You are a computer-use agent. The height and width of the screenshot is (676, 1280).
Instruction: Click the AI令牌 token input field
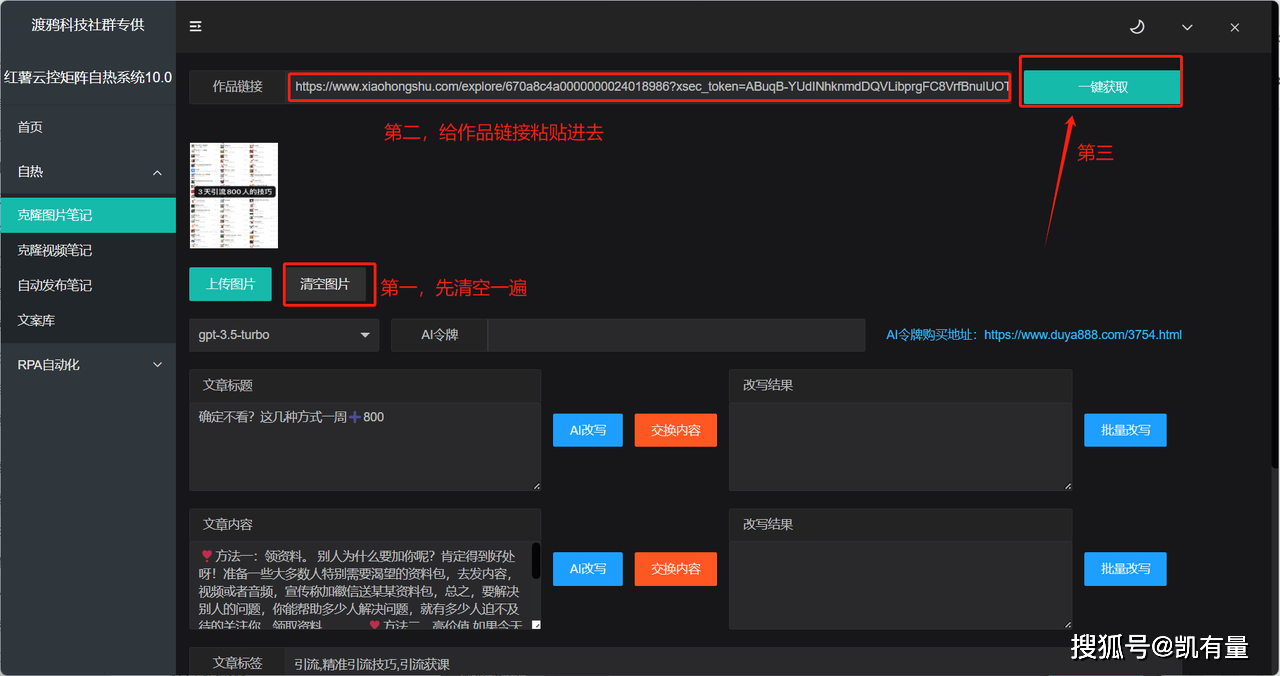click(675, 335)
